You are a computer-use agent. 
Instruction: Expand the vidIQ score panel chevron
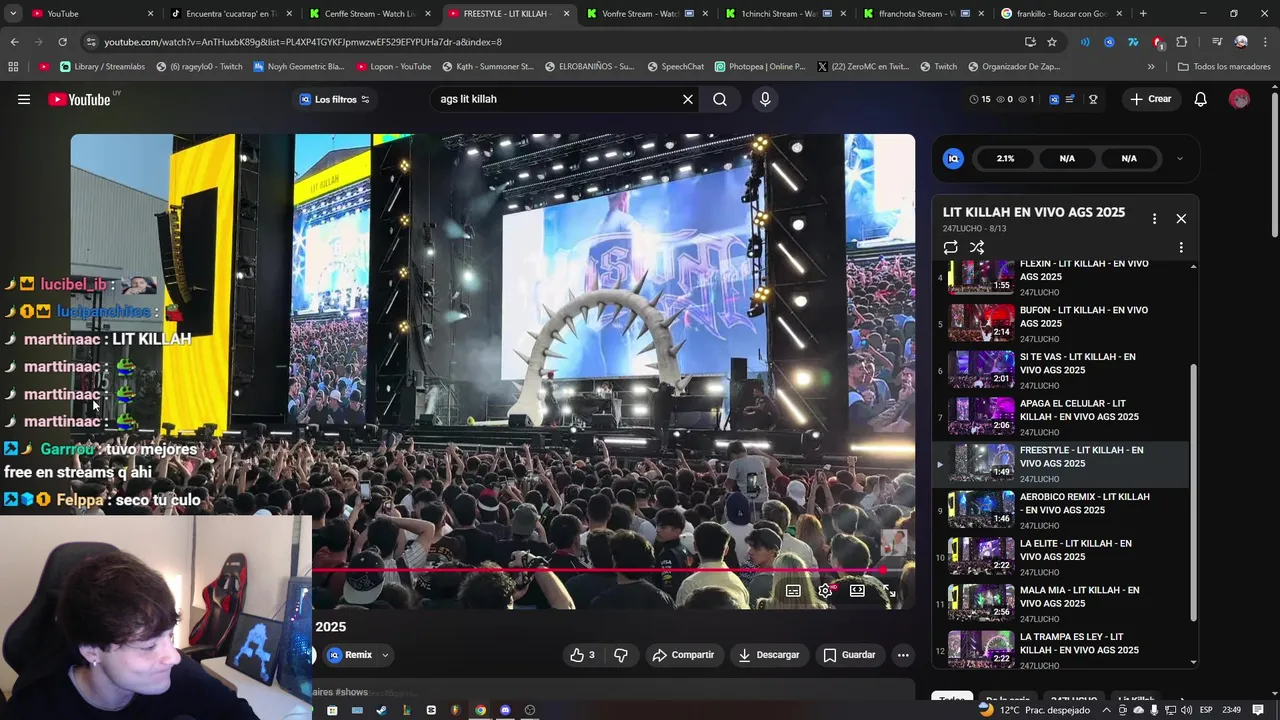tap(1180, 158)
